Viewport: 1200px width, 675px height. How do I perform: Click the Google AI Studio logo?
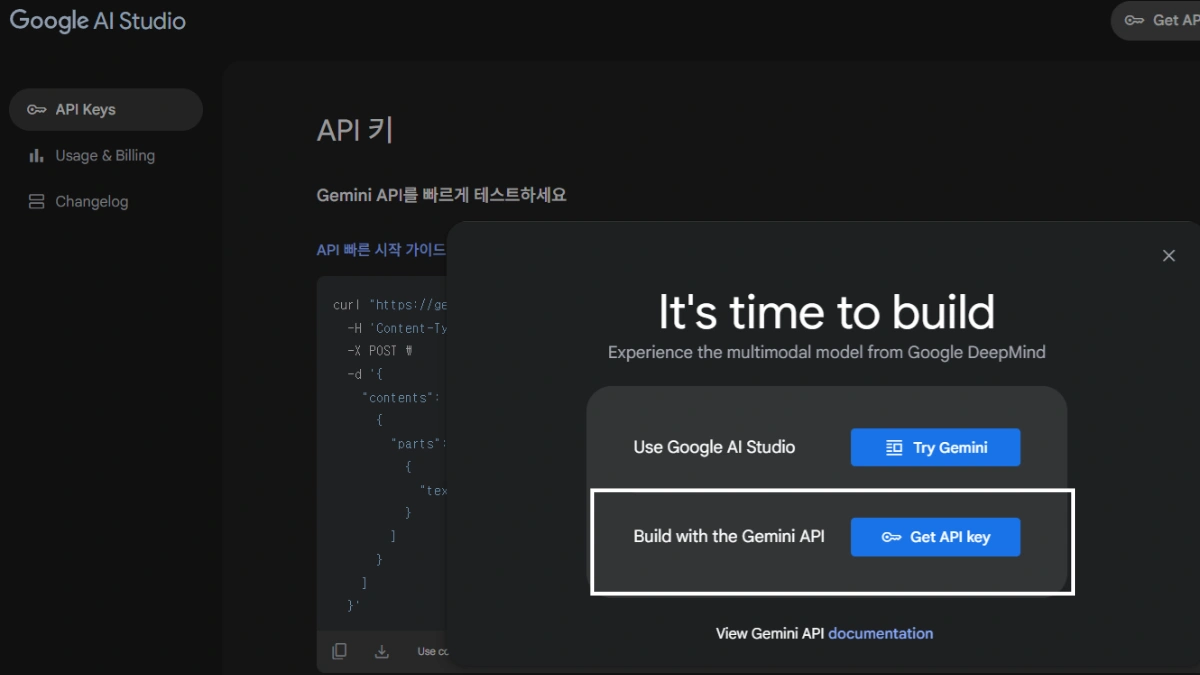pos(97,20)
